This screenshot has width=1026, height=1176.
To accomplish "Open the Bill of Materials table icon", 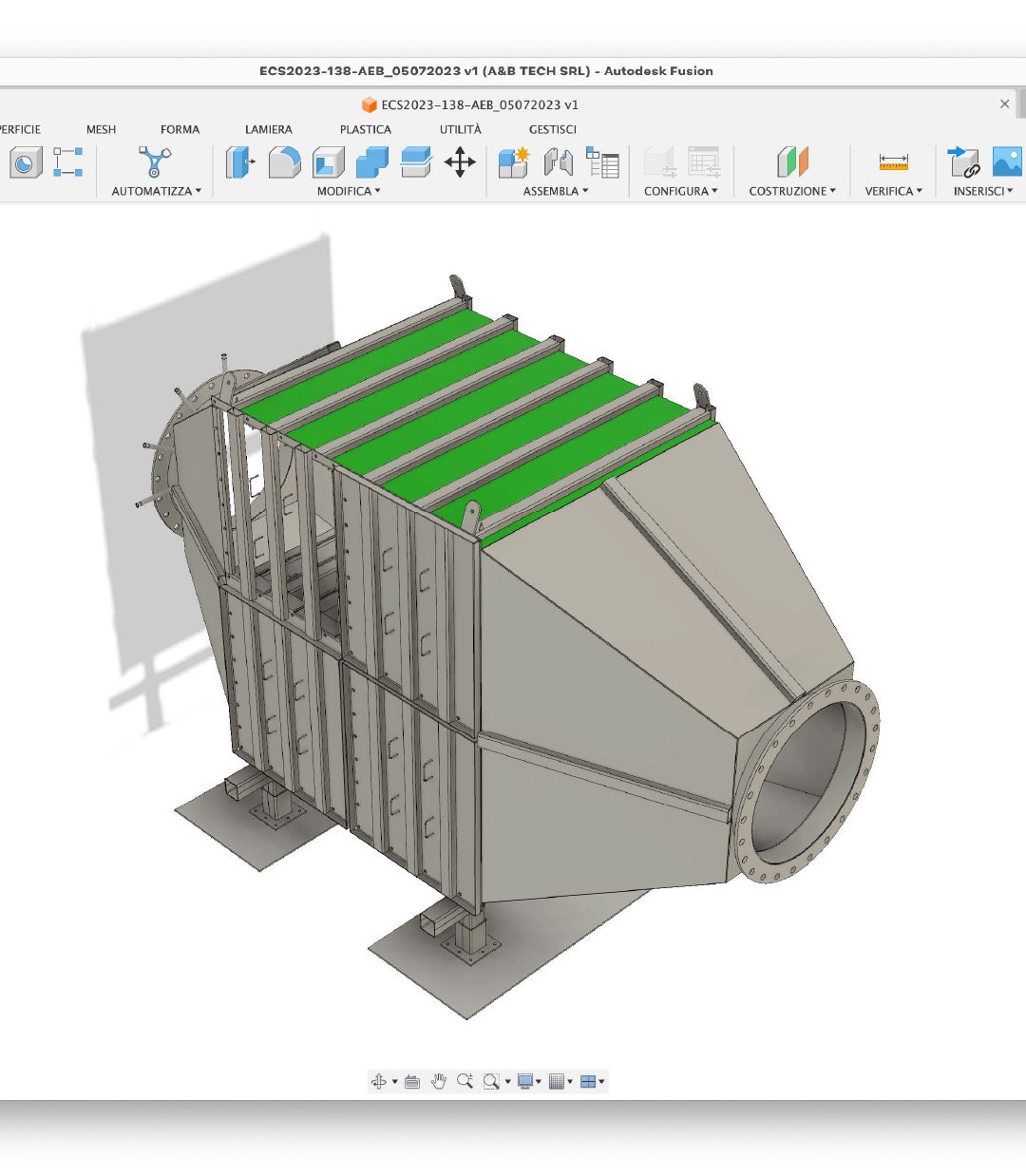I will [x=602, y=162].
